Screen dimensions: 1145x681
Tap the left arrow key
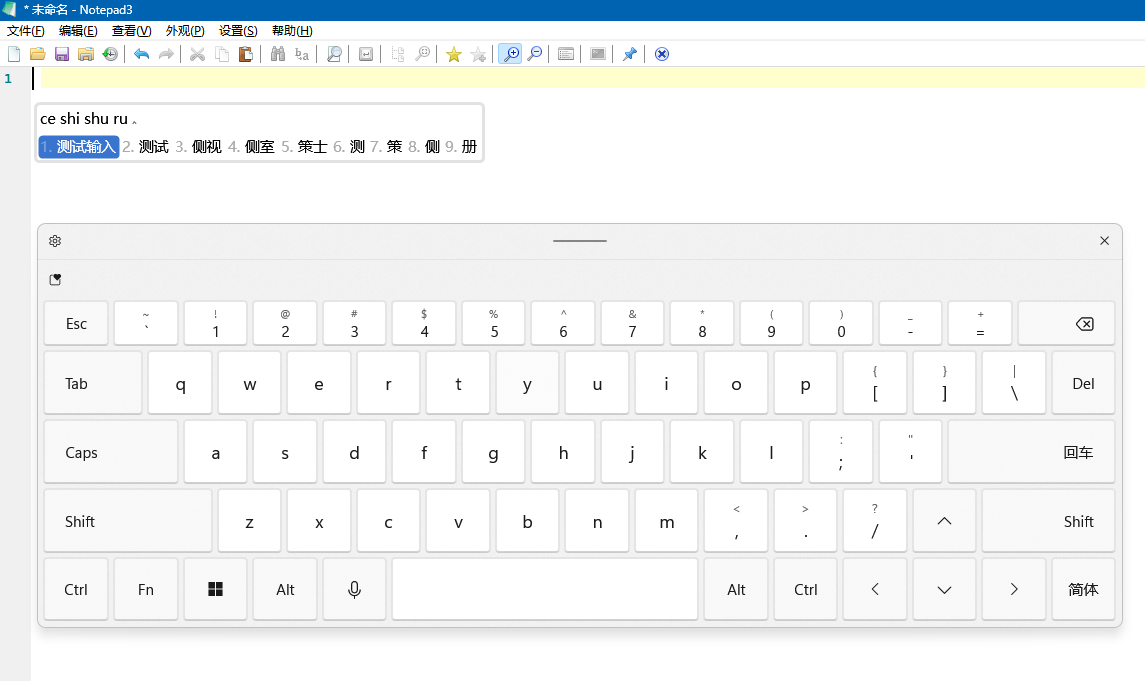pos(875,590)
